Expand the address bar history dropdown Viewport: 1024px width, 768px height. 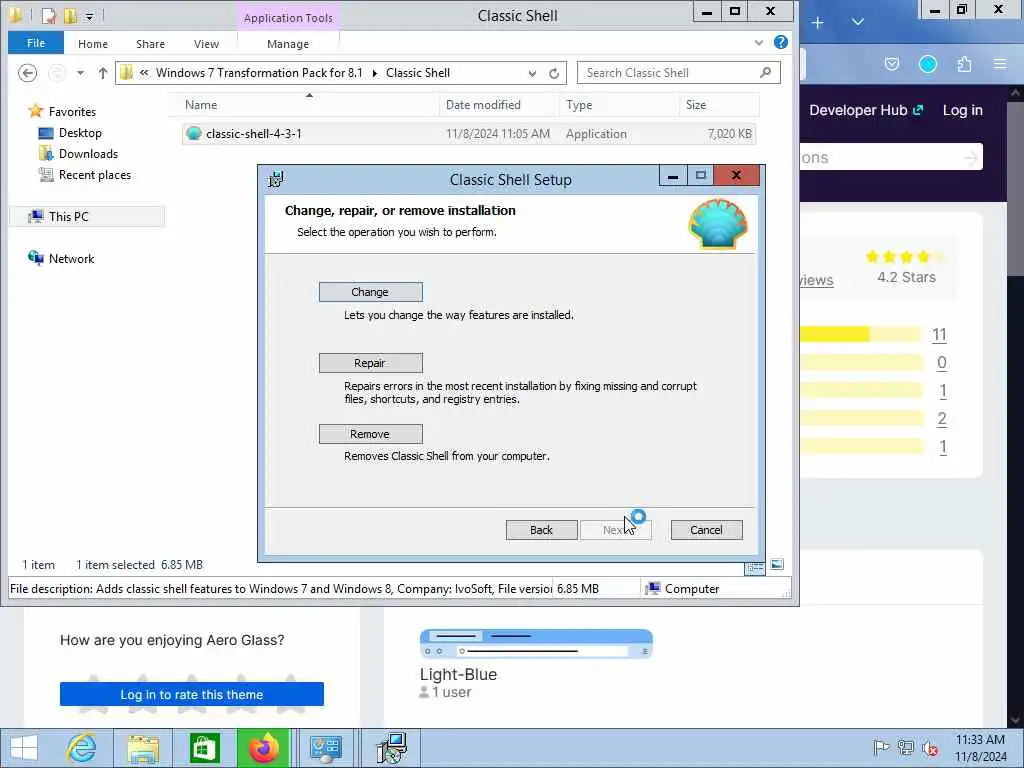click(x=532, y=73)
